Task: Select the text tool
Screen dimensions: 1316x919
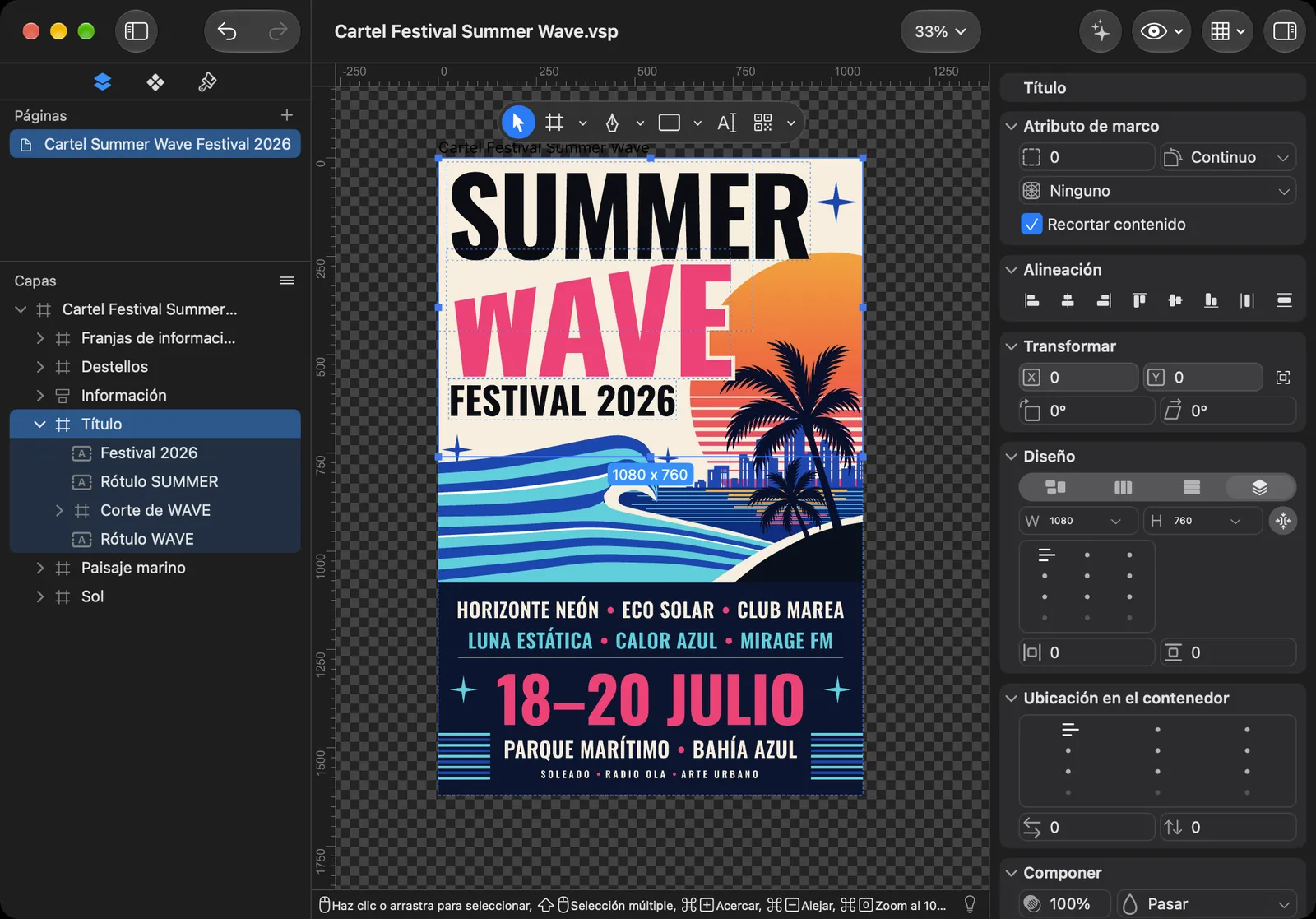Action: click(x=726, y=123)
